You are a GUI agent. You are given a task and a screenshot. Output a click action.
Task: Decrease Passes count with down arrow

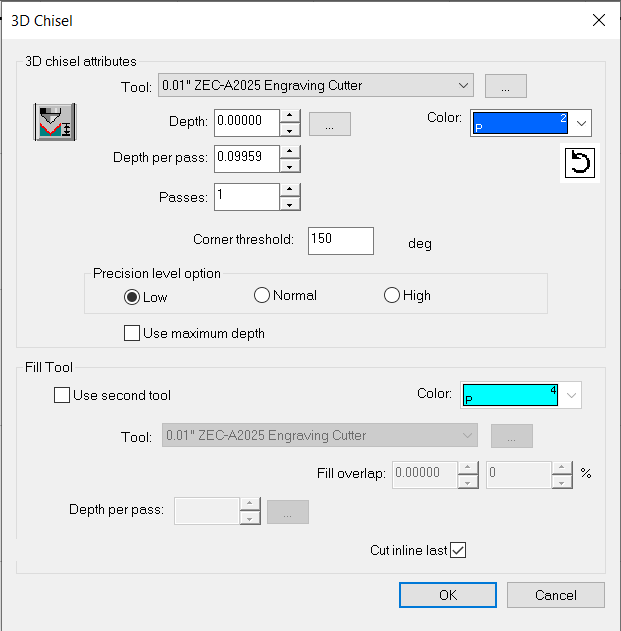(290, 204)
